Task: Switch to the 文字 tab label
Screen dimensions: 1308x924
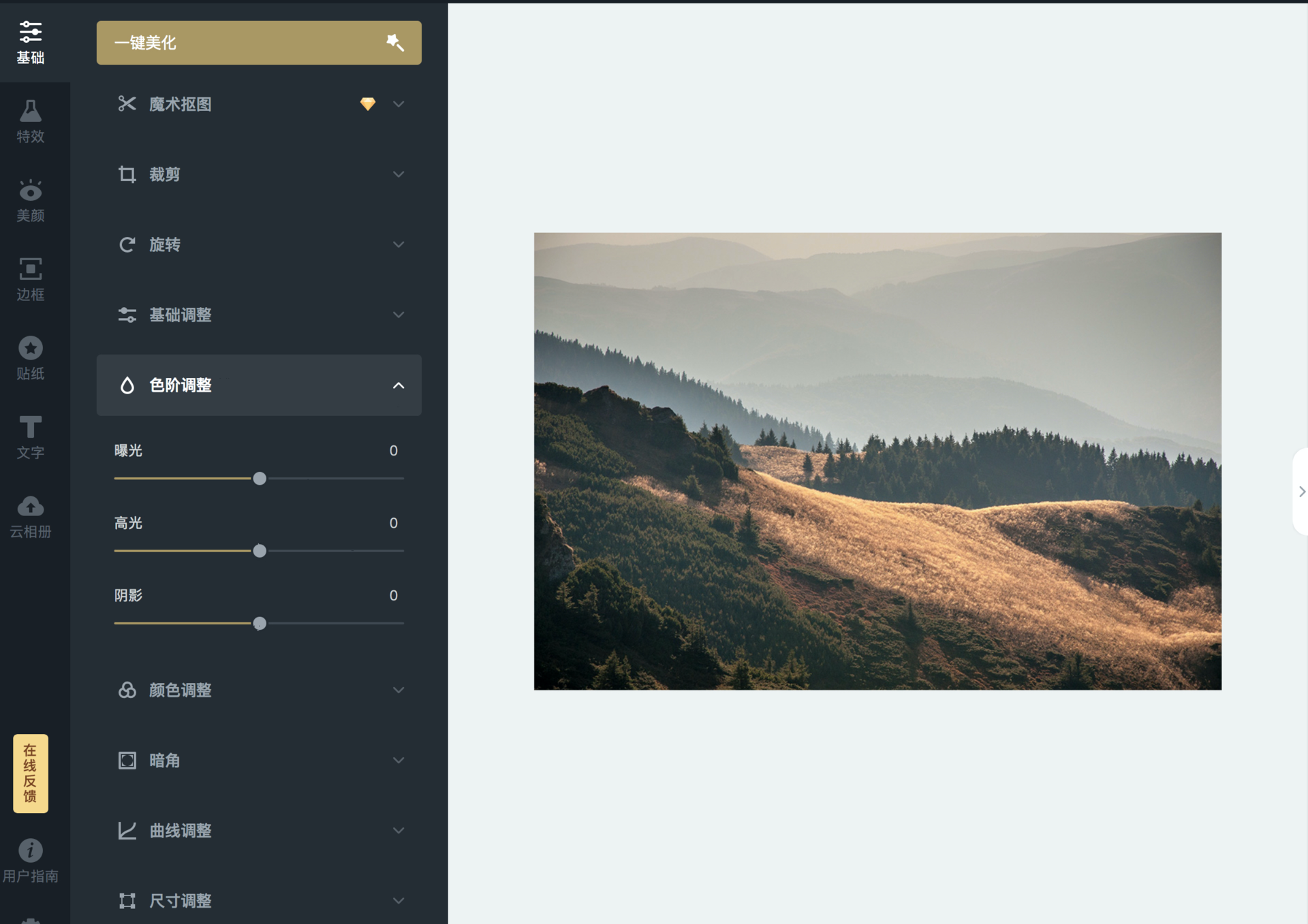Action: 31,453
